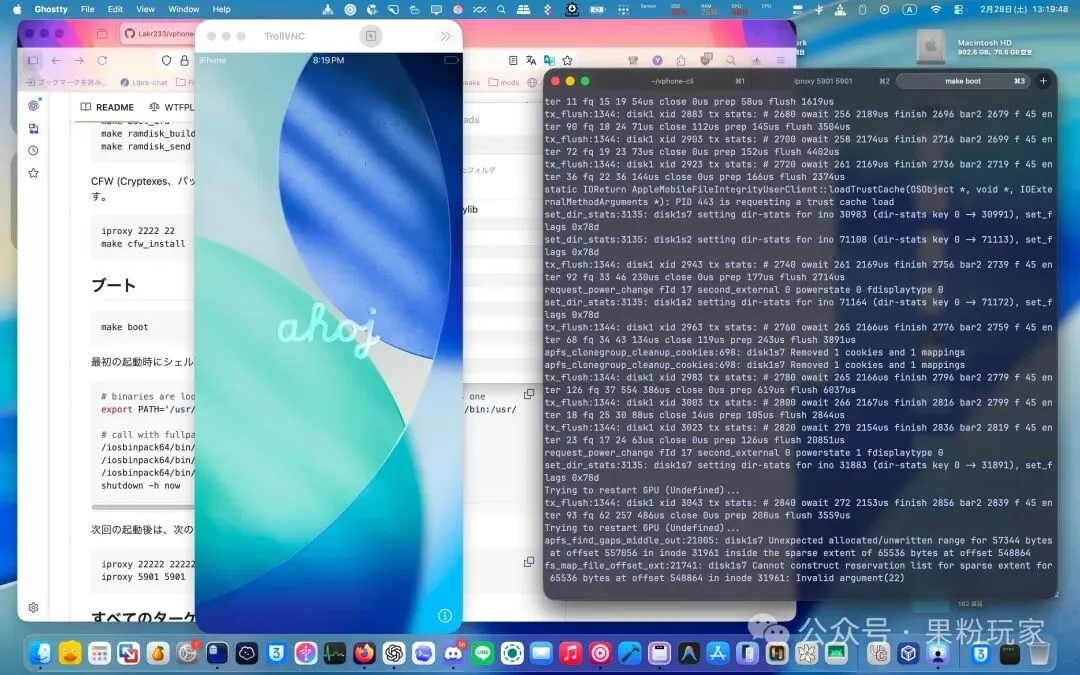Go forward in the browser
The image size is (1080, 675).
coord(79,61)
